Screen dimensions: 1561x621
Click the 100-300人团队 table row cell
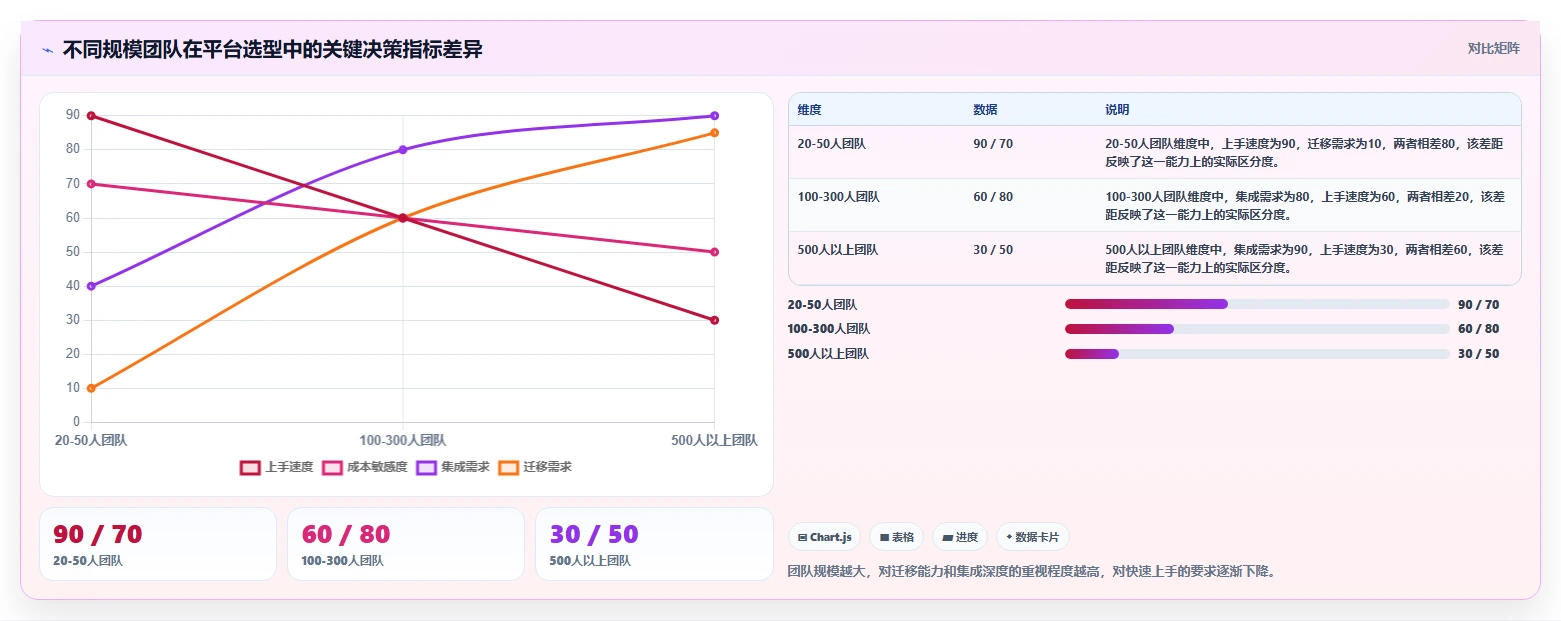[x=839, y=197]
